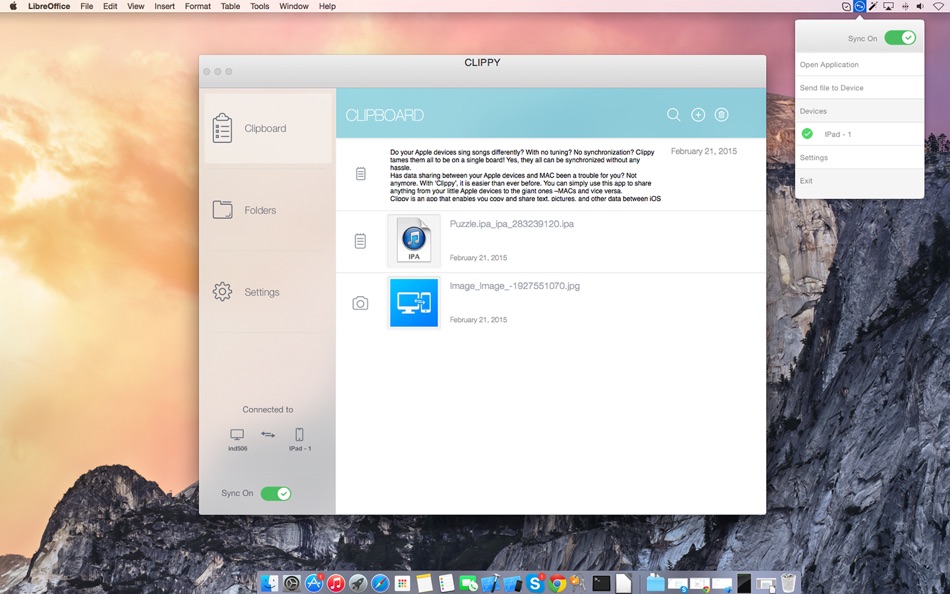Open the Apple menu
The width and height of the screenshot is (950, 594).
pyautogui.click(x=13, y=6)
